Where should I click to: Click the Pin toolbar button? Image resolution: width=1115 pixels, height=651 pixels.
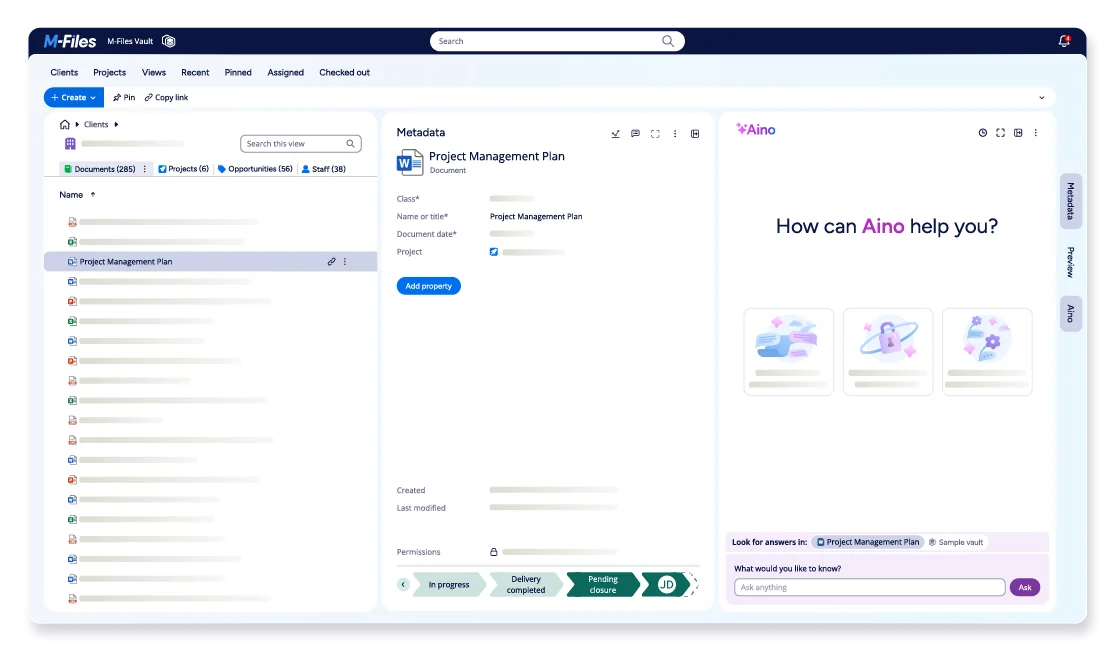point(124,98)
